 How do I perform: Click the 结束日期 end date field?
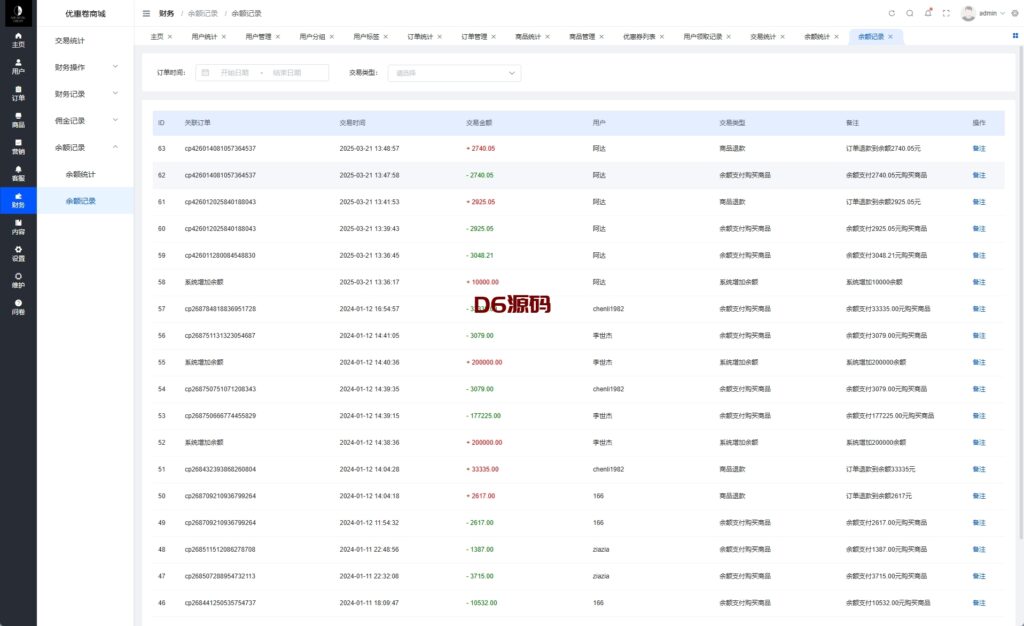(x=287, y=72)
